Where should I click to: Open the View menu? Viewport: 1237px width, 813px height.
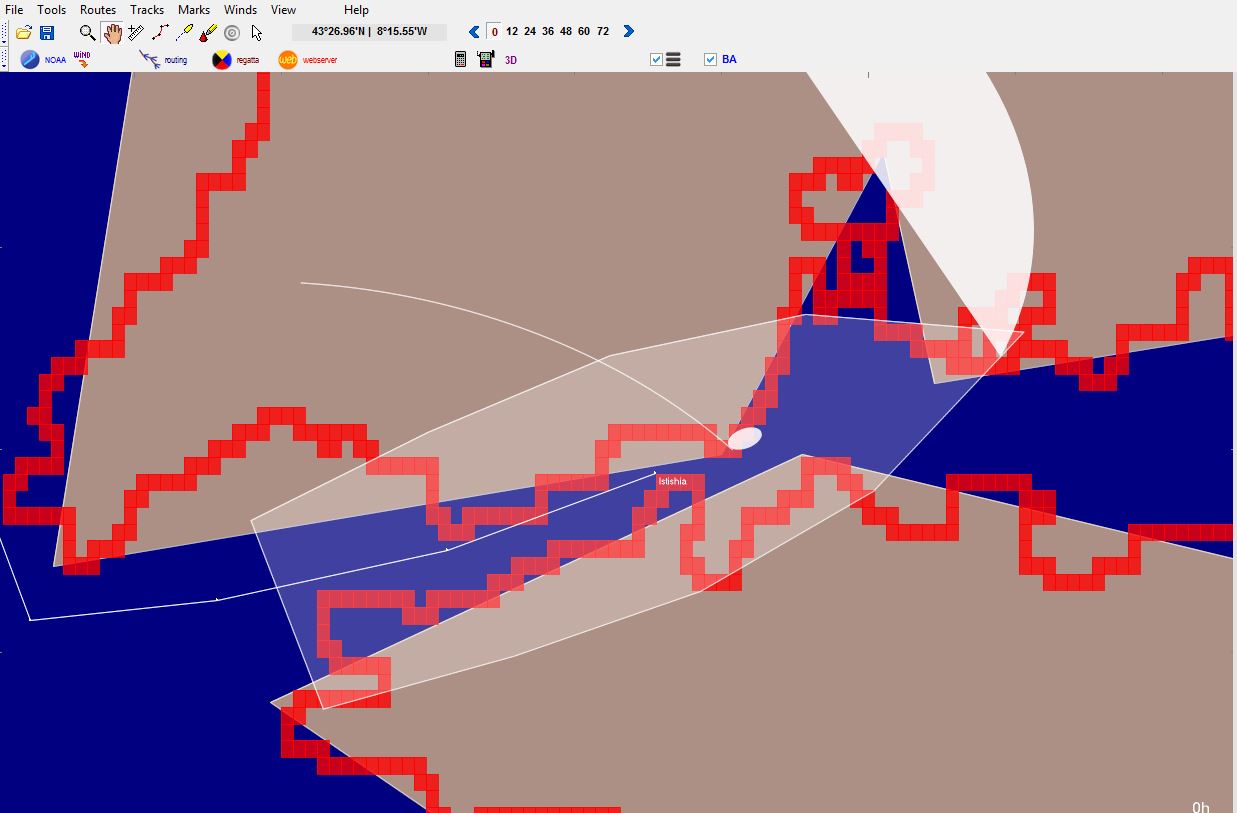tap(283, 9)
